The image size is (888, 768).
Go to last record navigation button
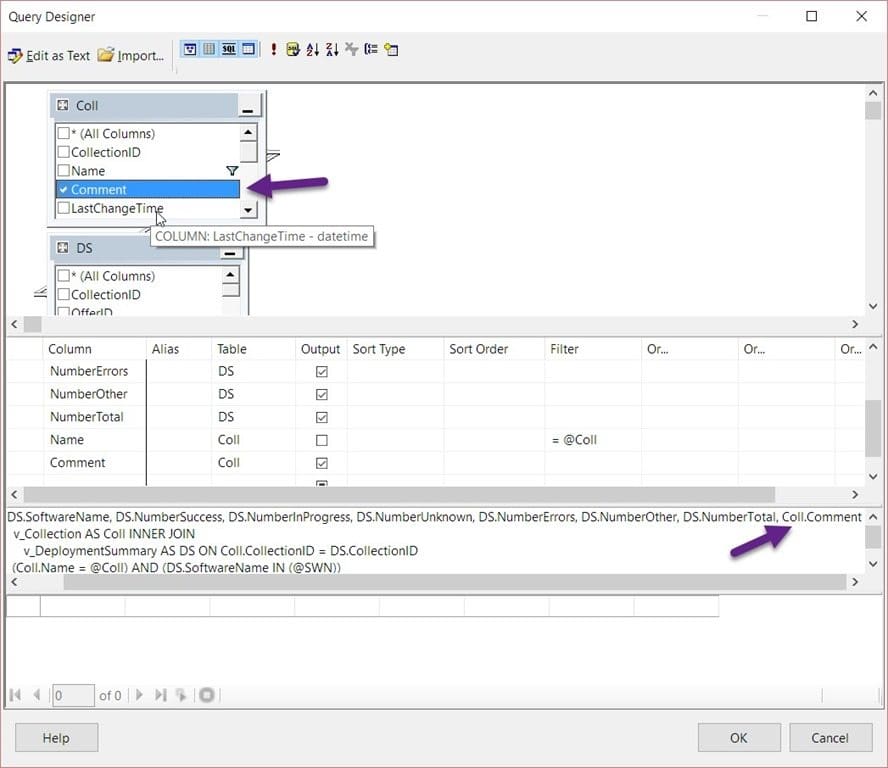[161, 695]
